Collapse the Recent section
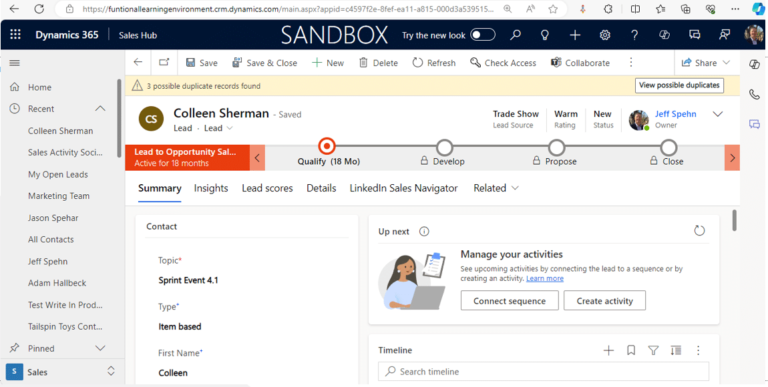Screen dimensions: 768x387 tap(100, 108)
